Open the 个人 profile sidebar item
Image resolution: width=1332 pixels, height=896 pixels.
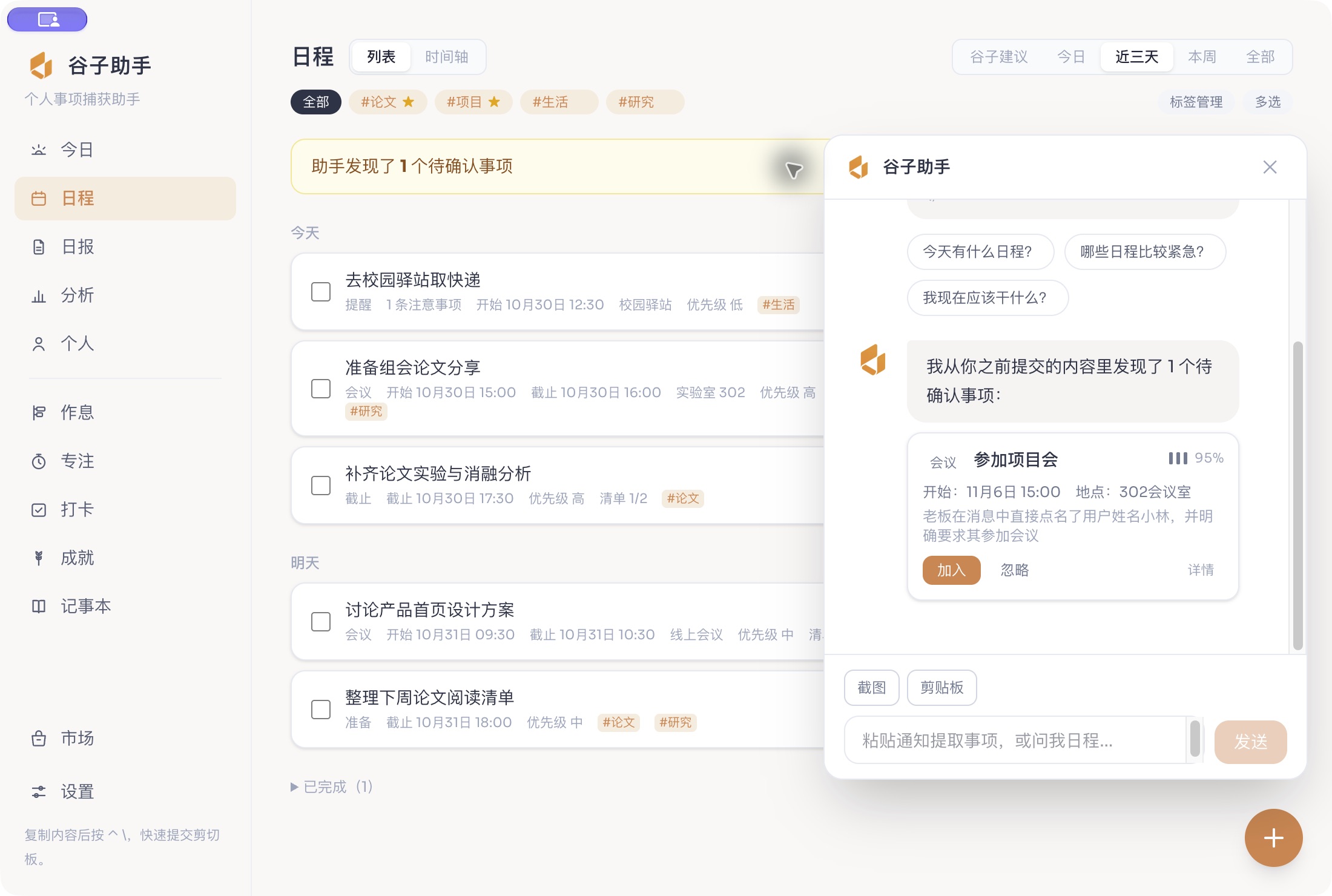click(125, 343)
